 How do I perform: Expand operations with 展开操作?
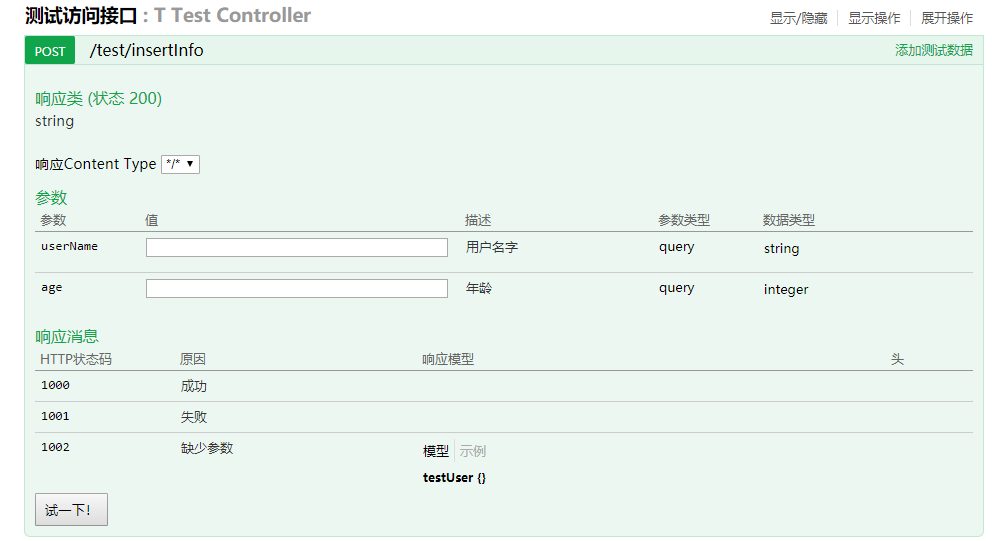click(x=946, y=18)
